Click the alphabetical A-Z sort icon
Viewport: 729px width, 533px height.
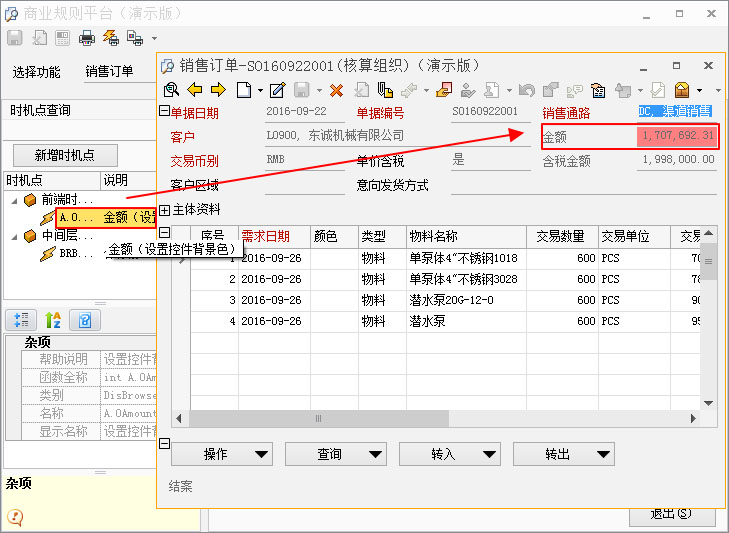point(52,320)
